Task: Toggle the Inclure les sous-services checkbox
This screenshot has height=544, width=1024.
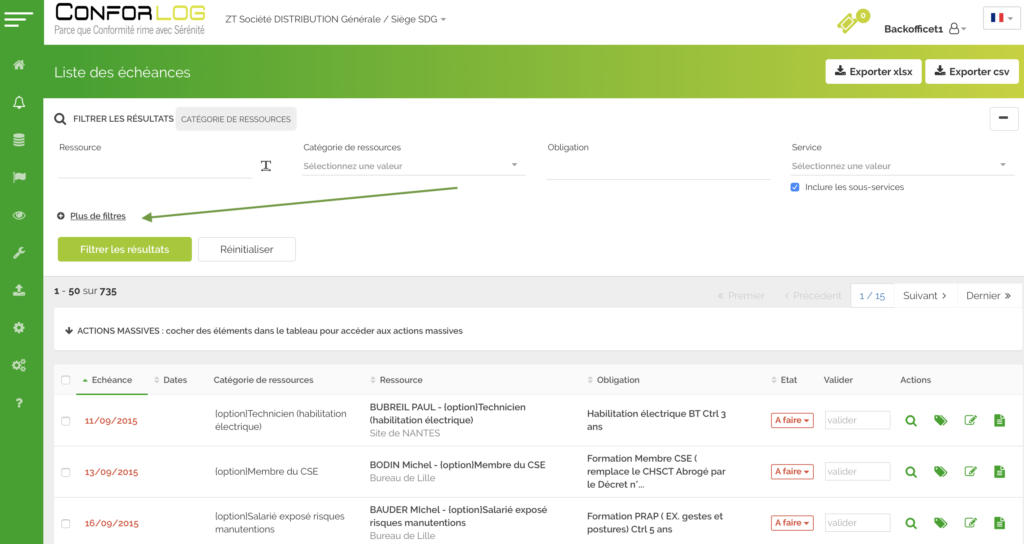Action: point(795,187)
